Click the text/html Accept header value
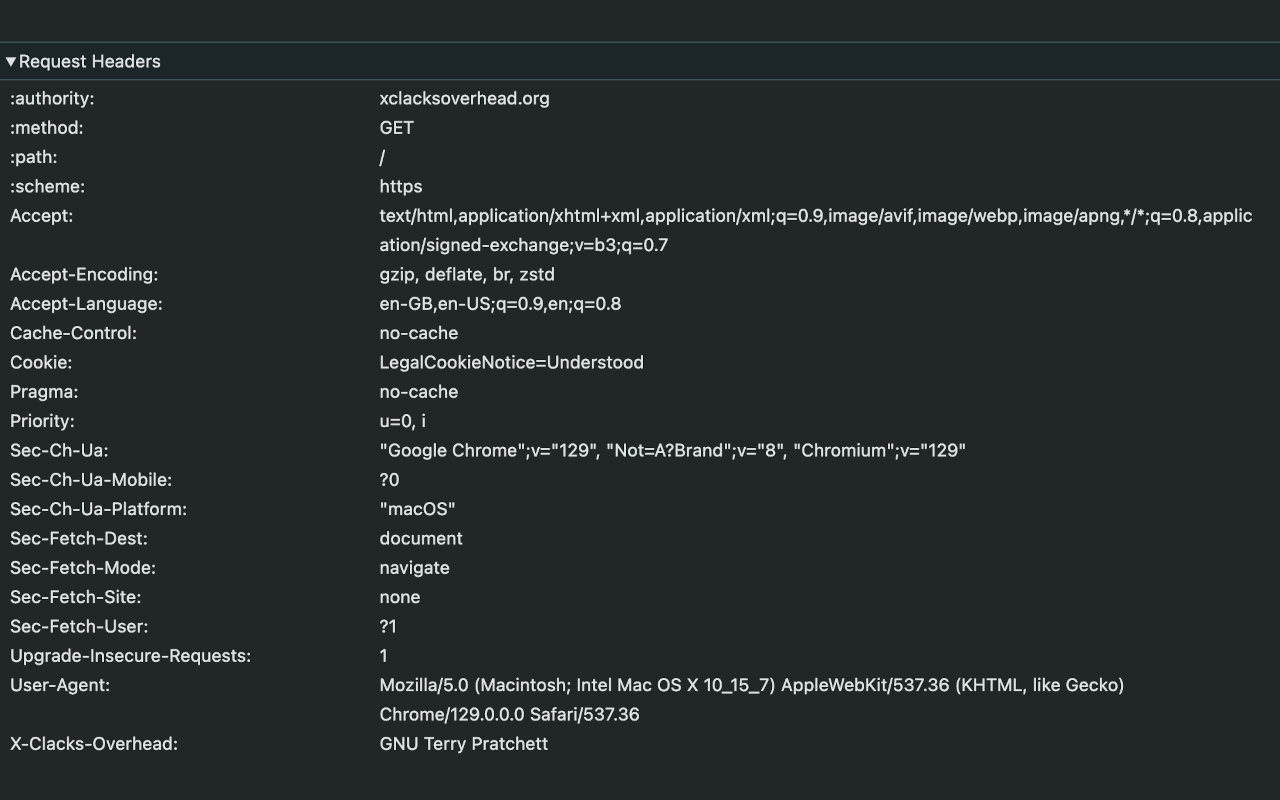1280x800 pixels. coord(816,230)
